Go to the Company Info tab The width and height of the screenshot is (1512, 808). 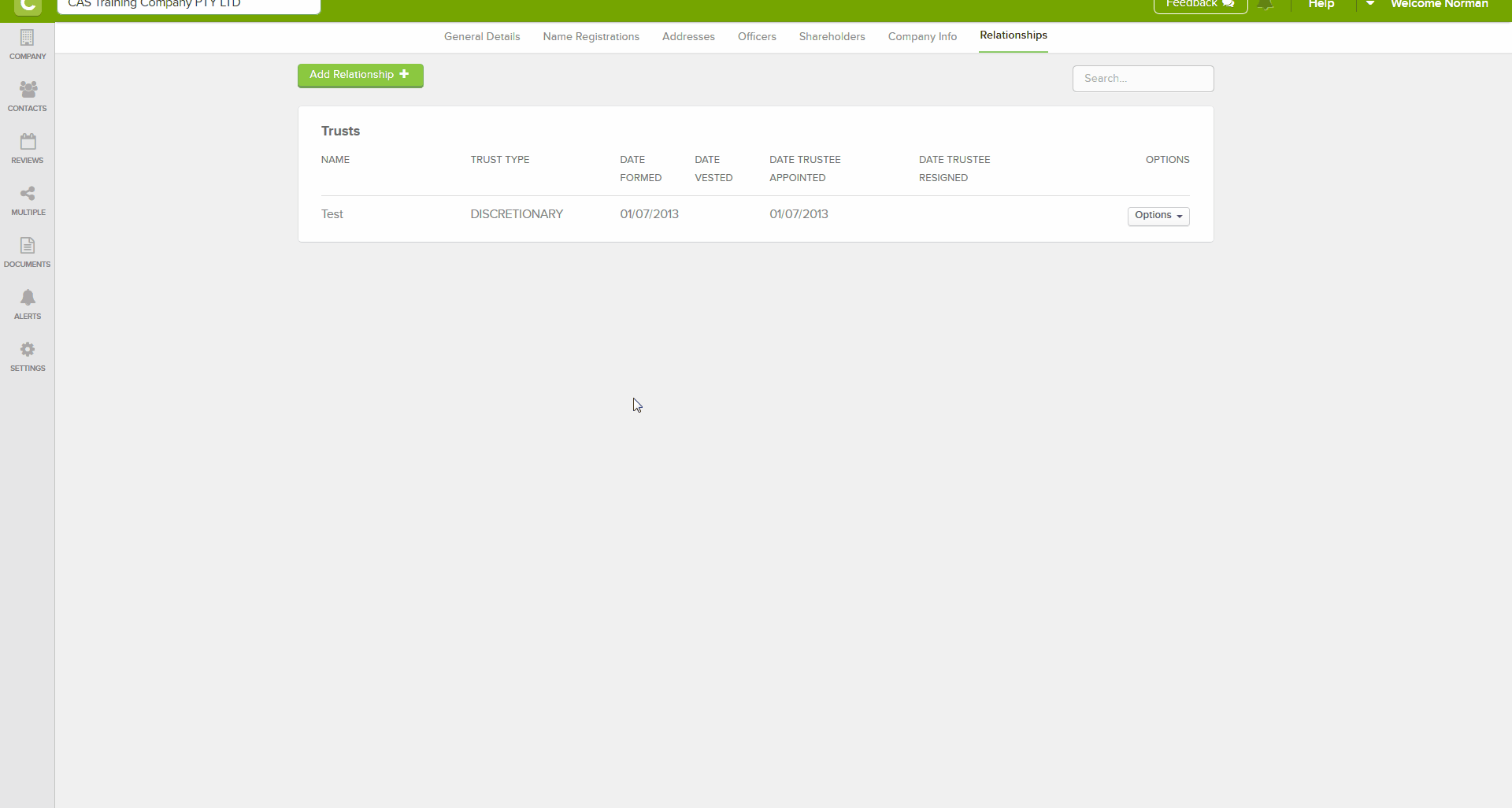click(922, 37)
